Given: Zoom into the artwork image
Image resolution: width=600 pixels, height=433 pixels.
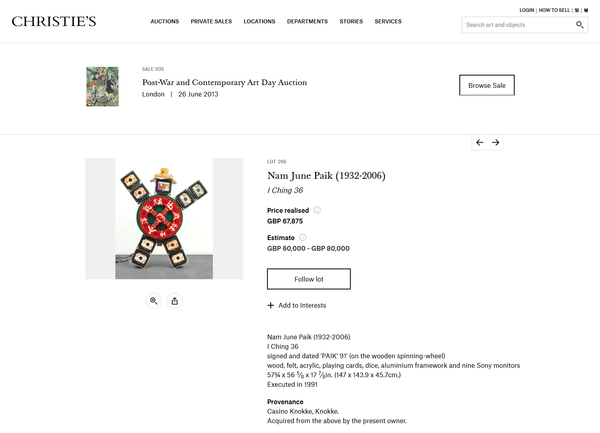Looking at the screenshot, I should (x=154, y=300).
